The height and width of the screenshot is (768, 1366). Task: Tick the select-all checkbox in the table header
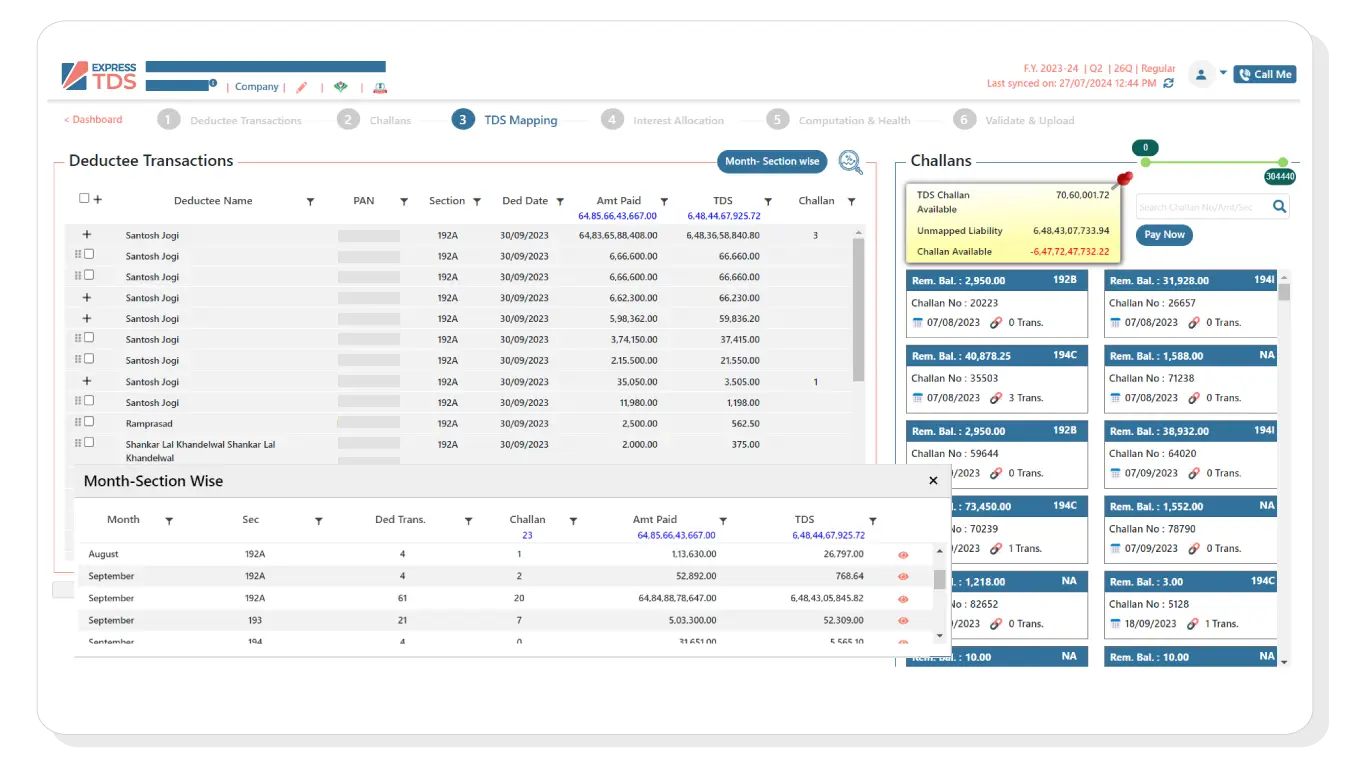[x=84, y=198]
